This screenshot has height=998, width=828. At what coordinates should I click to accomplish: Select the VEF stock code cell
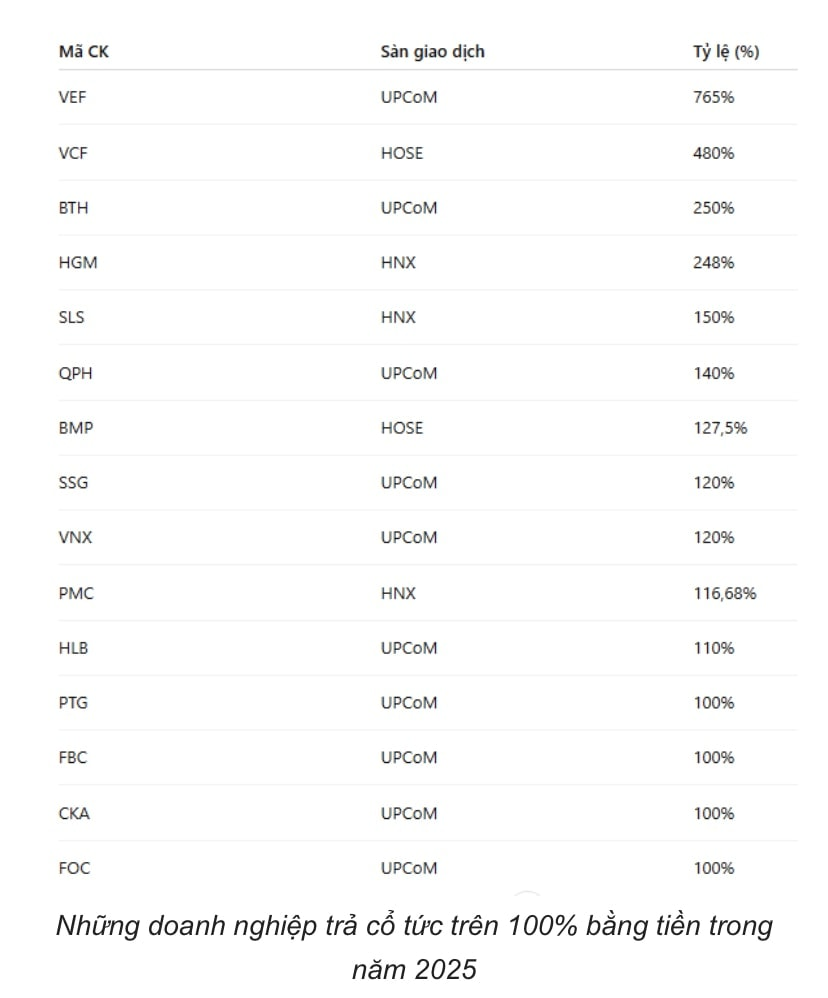pyautogui.click(x=74, y=98)
